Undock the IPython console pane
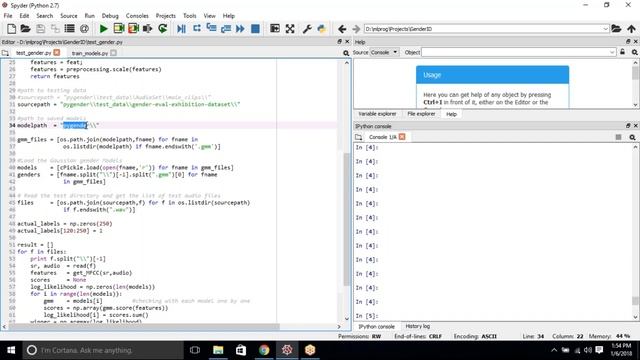The image size is (640, 360). tap(628, 126)
